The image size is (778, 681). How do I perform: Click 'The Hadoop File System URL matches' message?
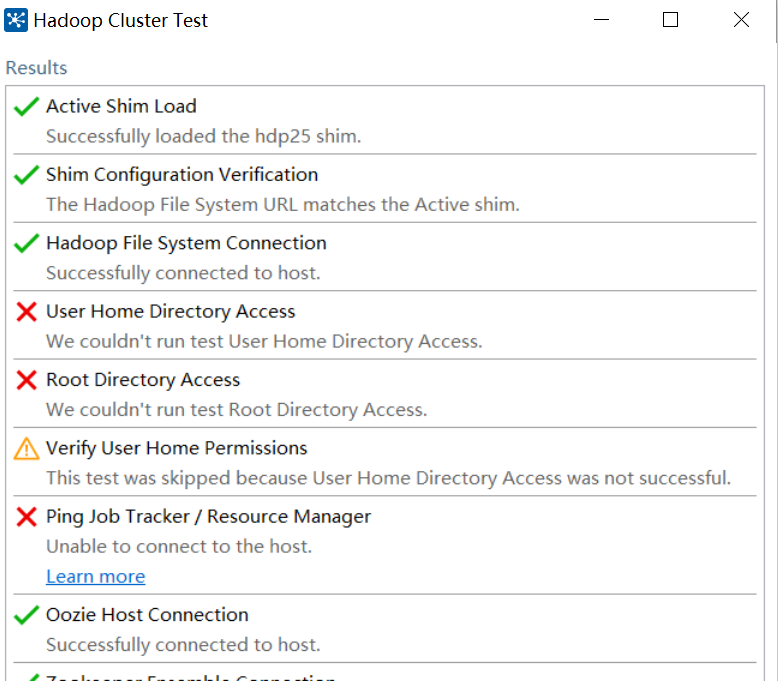click(x=283, y=204)
